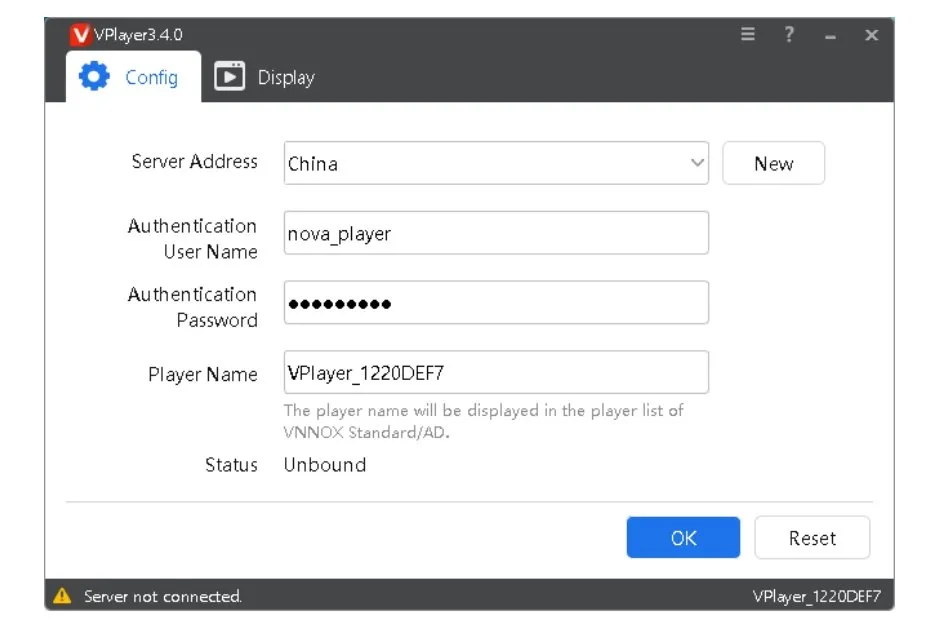Click the New server button
The width and height of the screenshot is (945, 632).
pos(773,163)
